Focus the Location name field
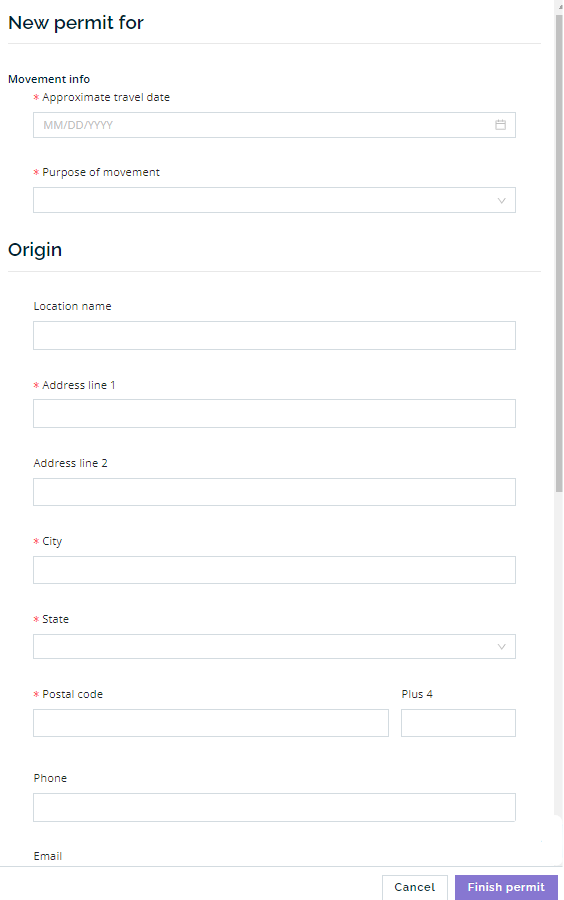Viewport: 564px width, 900px height. click(x=274, y=335)
